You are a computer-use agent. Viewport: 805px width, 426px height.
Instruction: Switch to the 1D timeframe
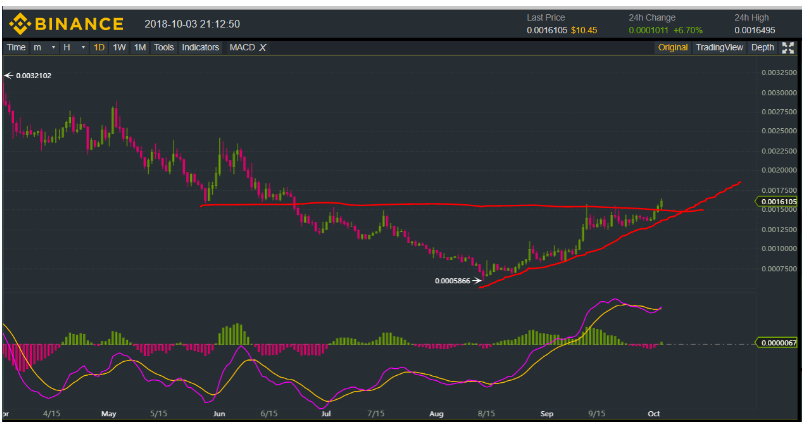[98, 47]
